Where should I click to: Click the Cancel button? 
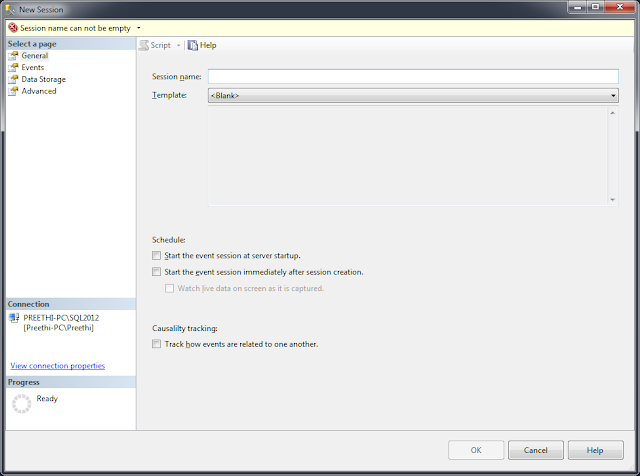pyautogui.click(x=536, y=450)
